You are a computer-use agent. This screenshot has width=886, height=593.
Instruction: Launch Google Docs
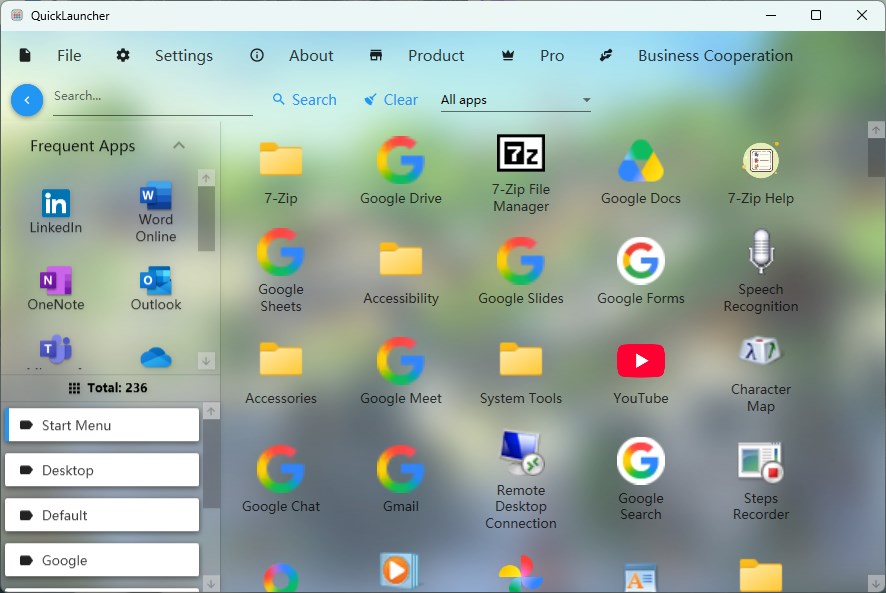click(x=640, y=172)
